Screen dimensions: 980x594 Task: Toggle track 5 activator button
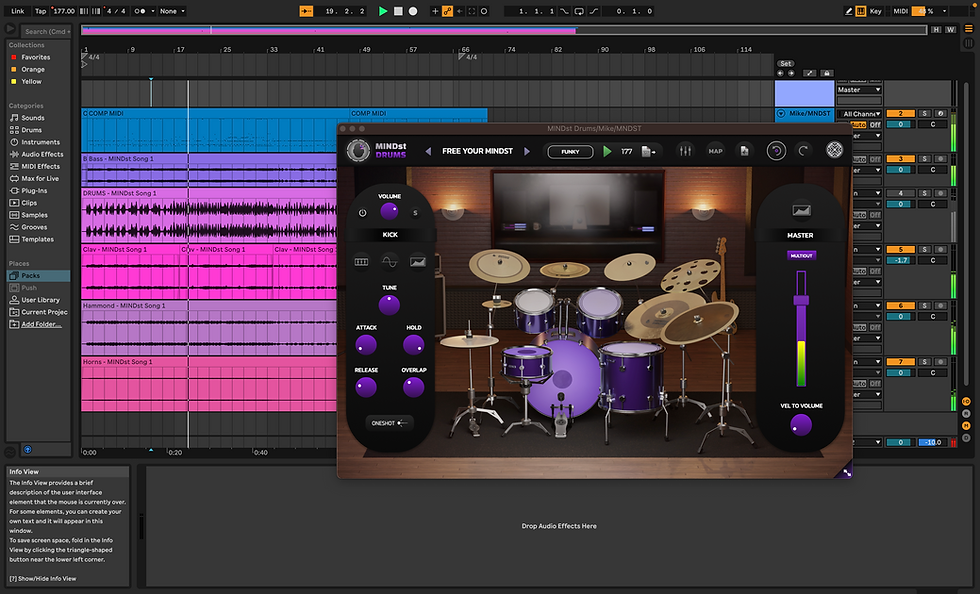(901, 249)
